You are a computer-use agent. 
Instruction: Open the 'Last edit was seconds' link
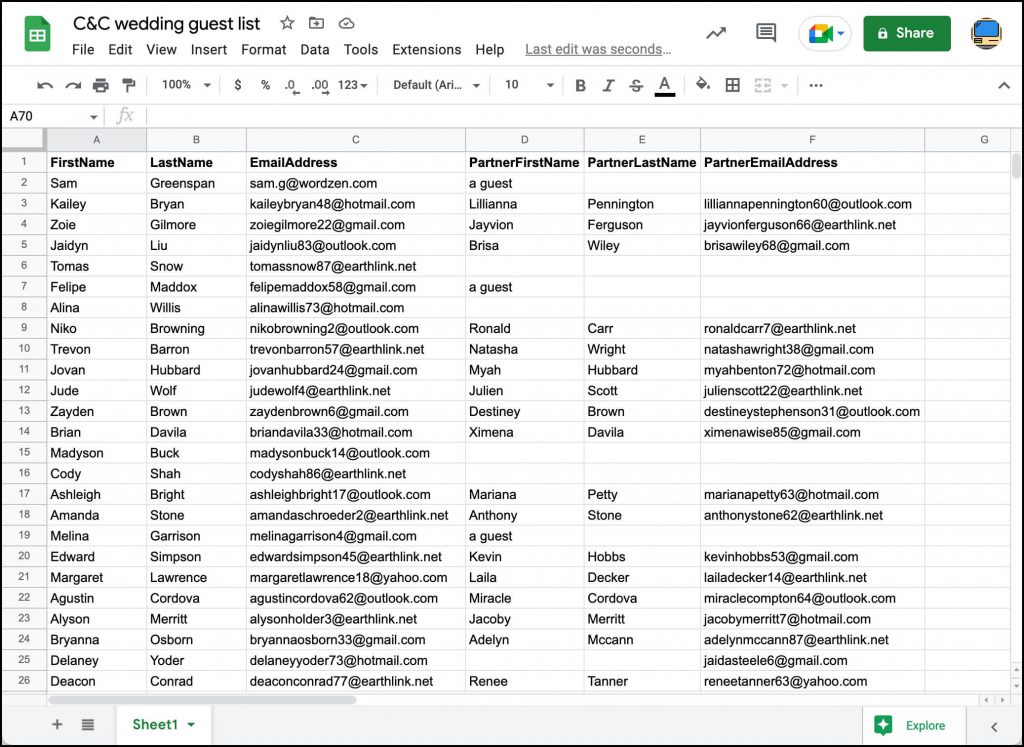598,50
